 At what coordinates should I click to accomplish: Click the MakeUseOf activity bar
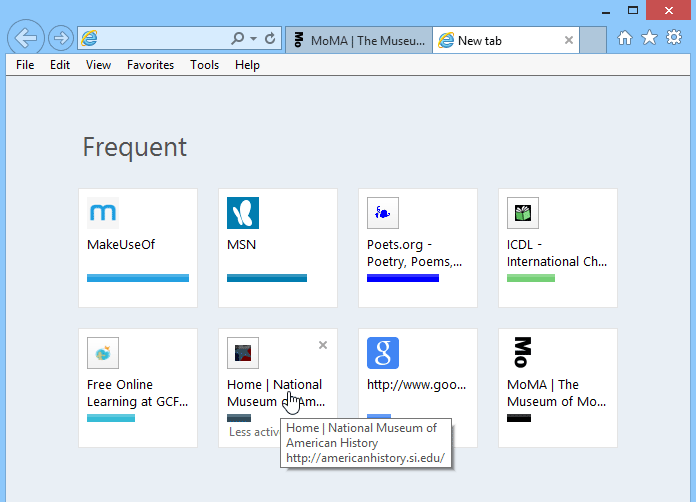click(138, 278)
